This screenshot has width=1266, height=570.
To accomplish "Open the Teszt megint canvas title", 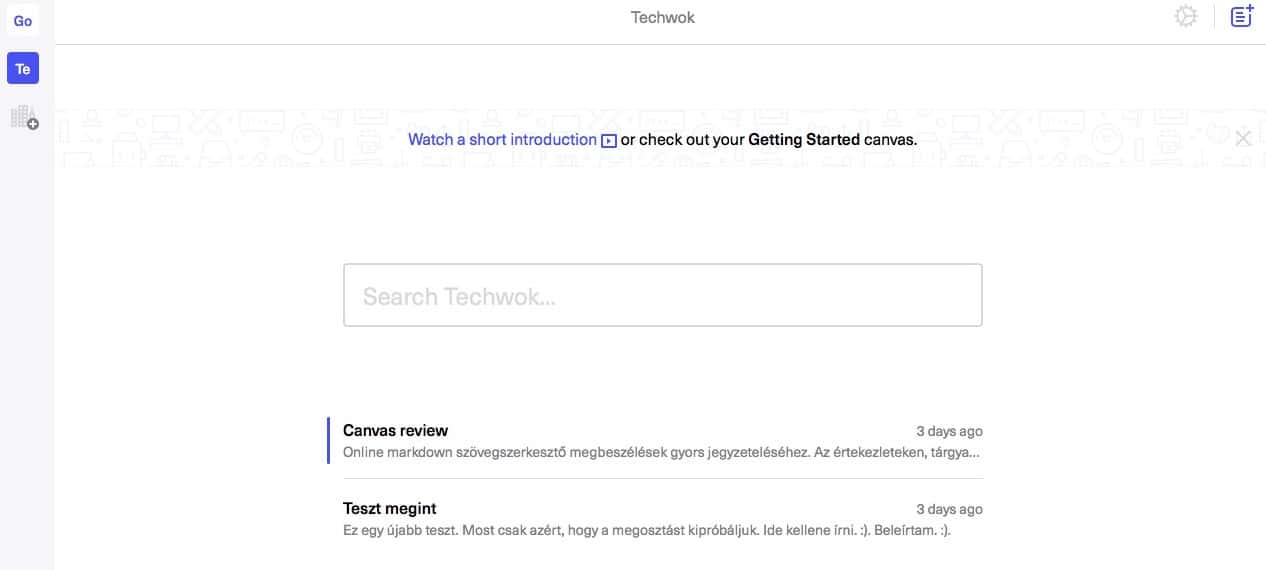I will [390, 509].
